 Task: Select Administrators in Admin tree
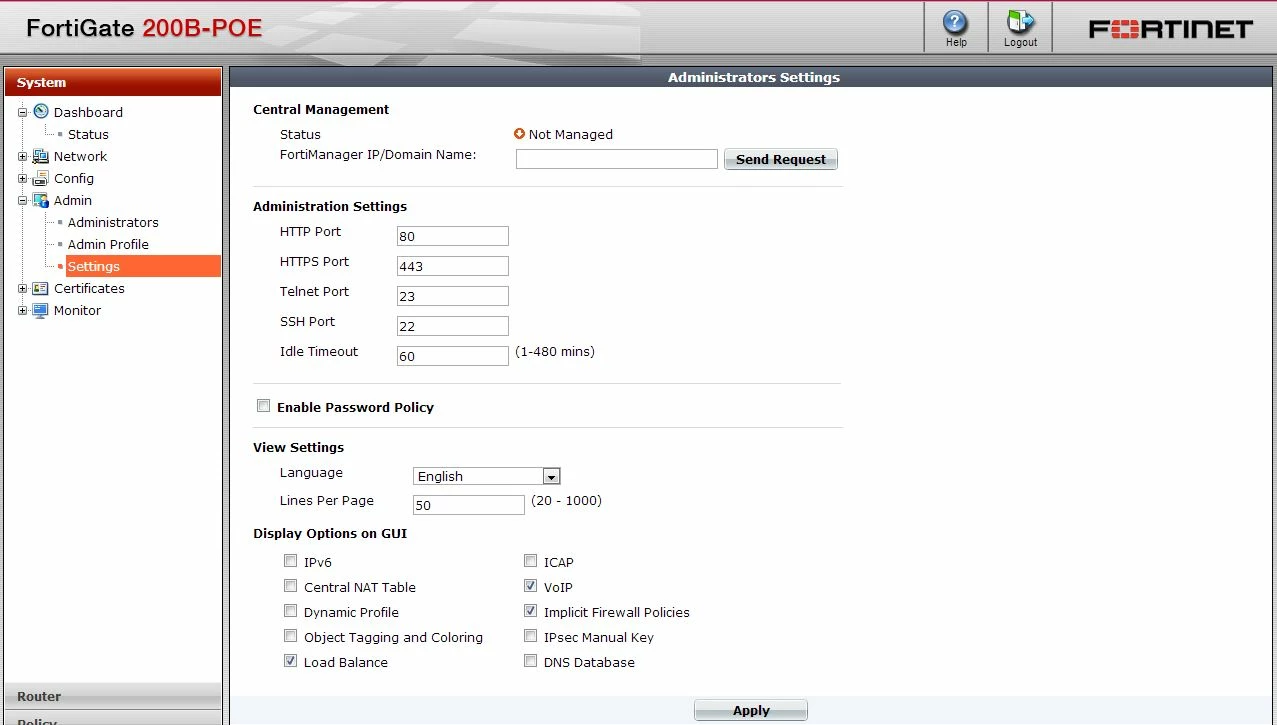[113, 222]
